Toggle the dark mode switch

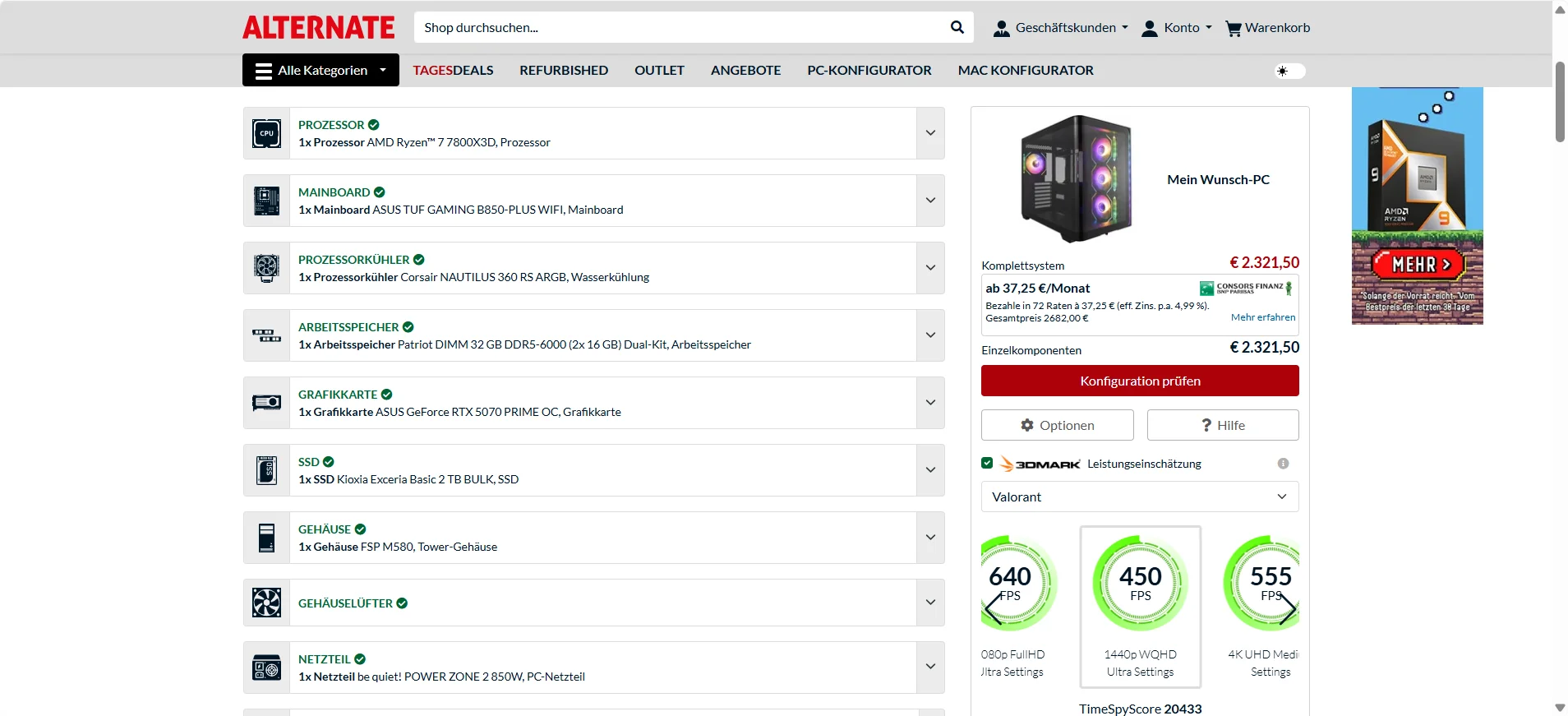1289,71
